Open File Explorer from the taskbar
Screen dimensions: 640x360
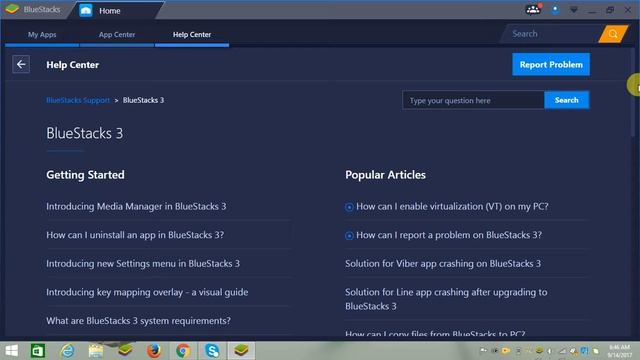pos(96,351)
